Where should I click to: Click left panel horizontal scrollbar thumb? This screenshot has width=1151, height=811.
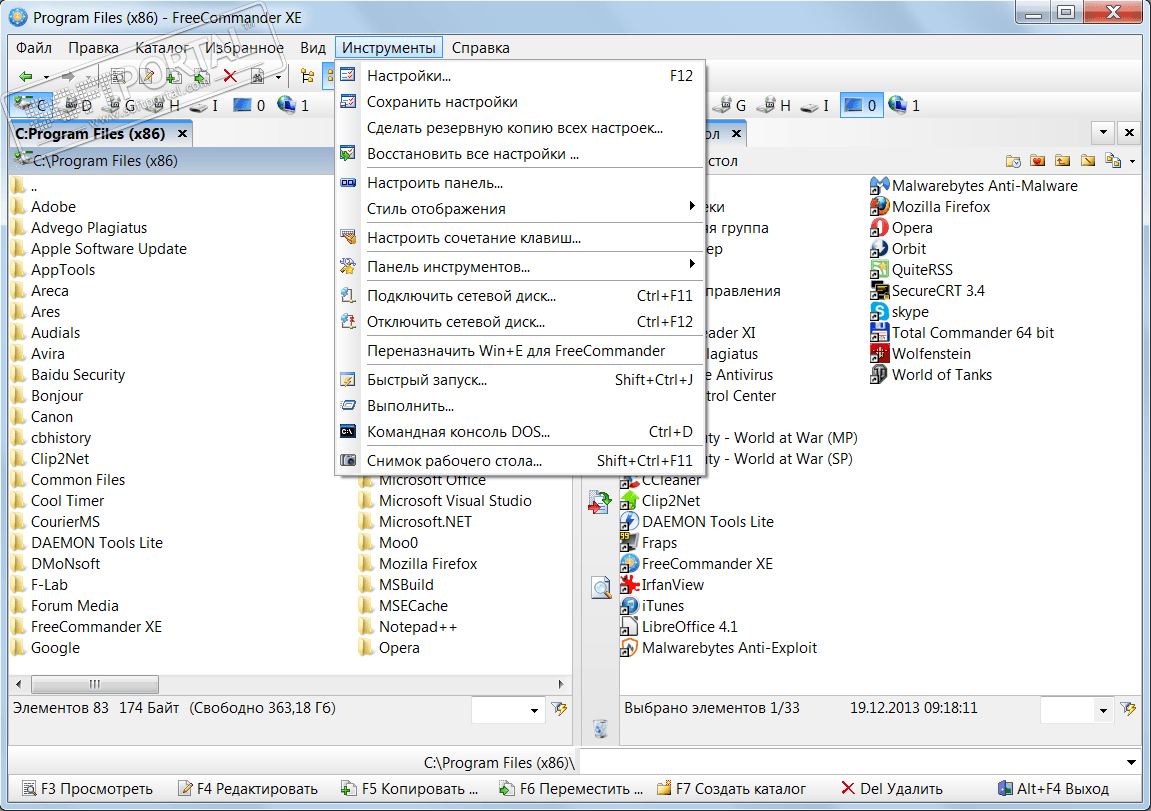(95, 684)
